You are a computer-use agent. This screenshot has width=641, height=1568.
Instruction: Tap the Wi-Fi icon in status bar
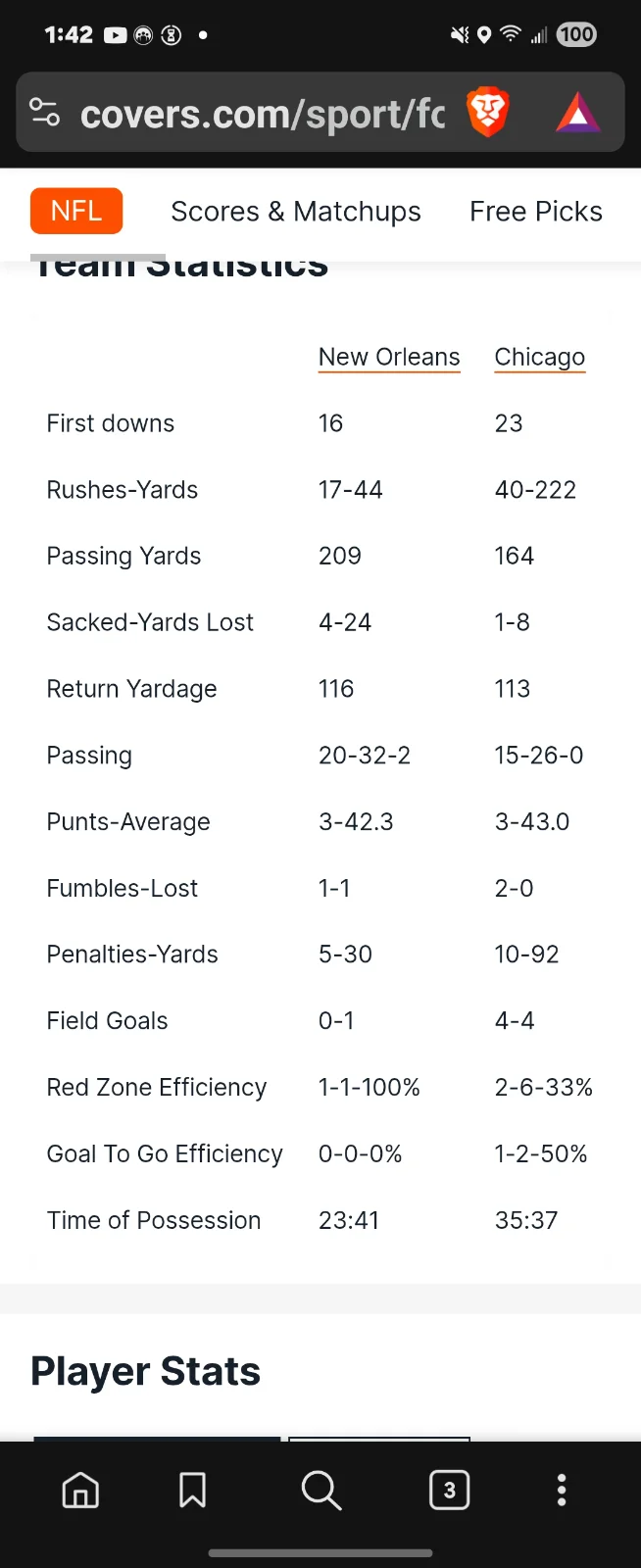pyautogui.click(x=510, y=35)
